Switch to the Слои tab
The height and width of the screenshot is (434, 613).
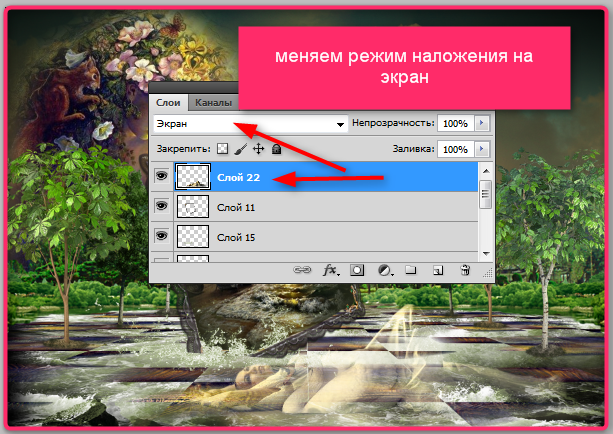(x=168, y=103)
